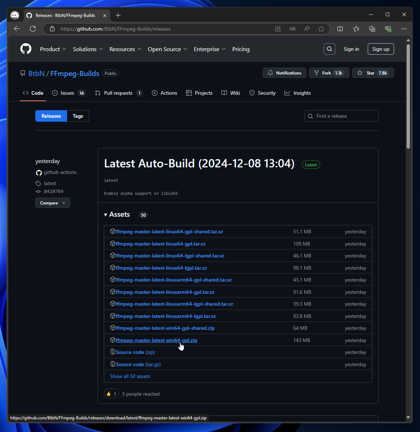Open the Solutions dropdown menu
This screenshot has height=432, width=420.
[88, 49]
